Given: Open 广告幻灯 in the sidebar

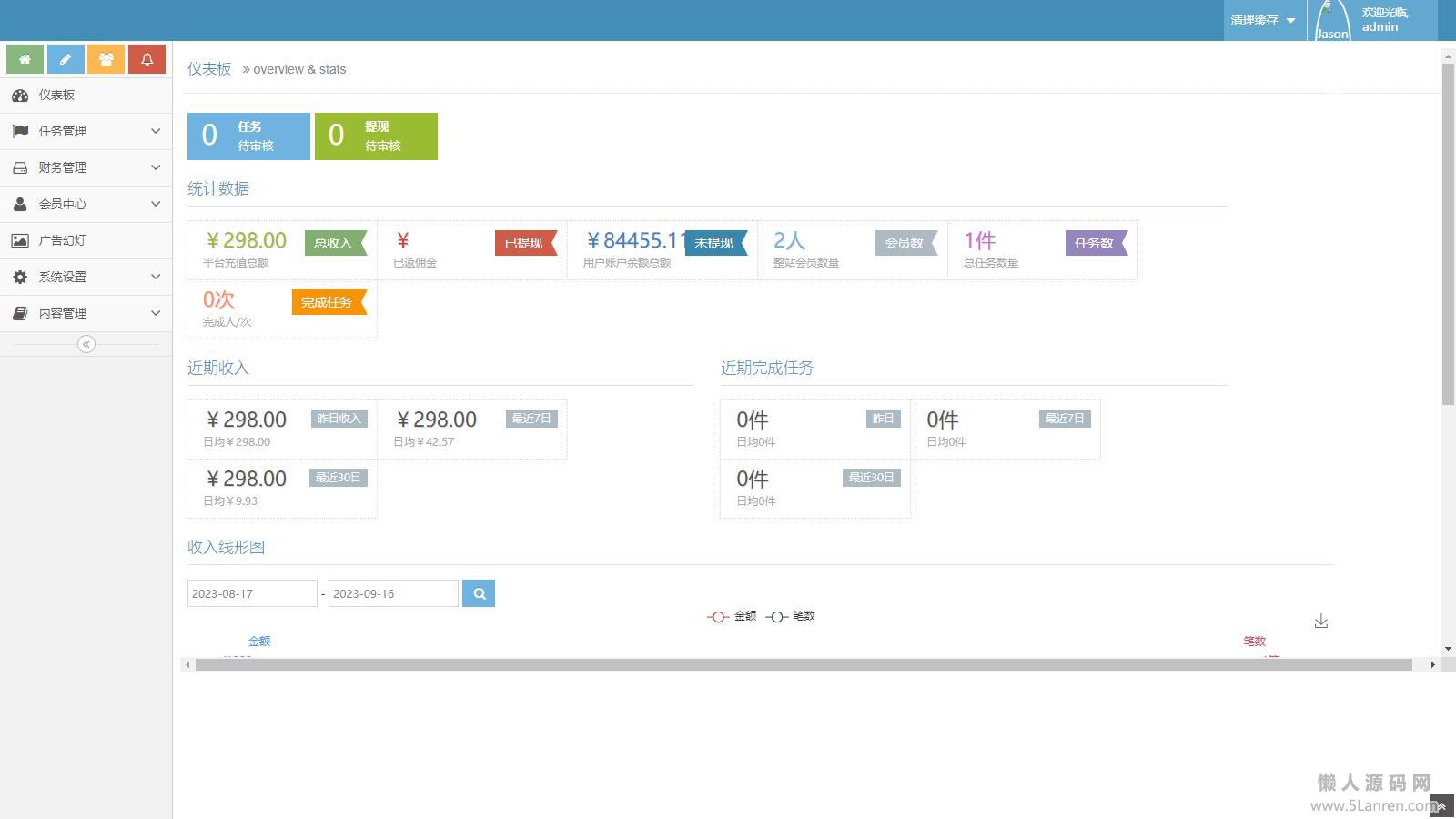Looking at the screenshot, I should point(86,240).
